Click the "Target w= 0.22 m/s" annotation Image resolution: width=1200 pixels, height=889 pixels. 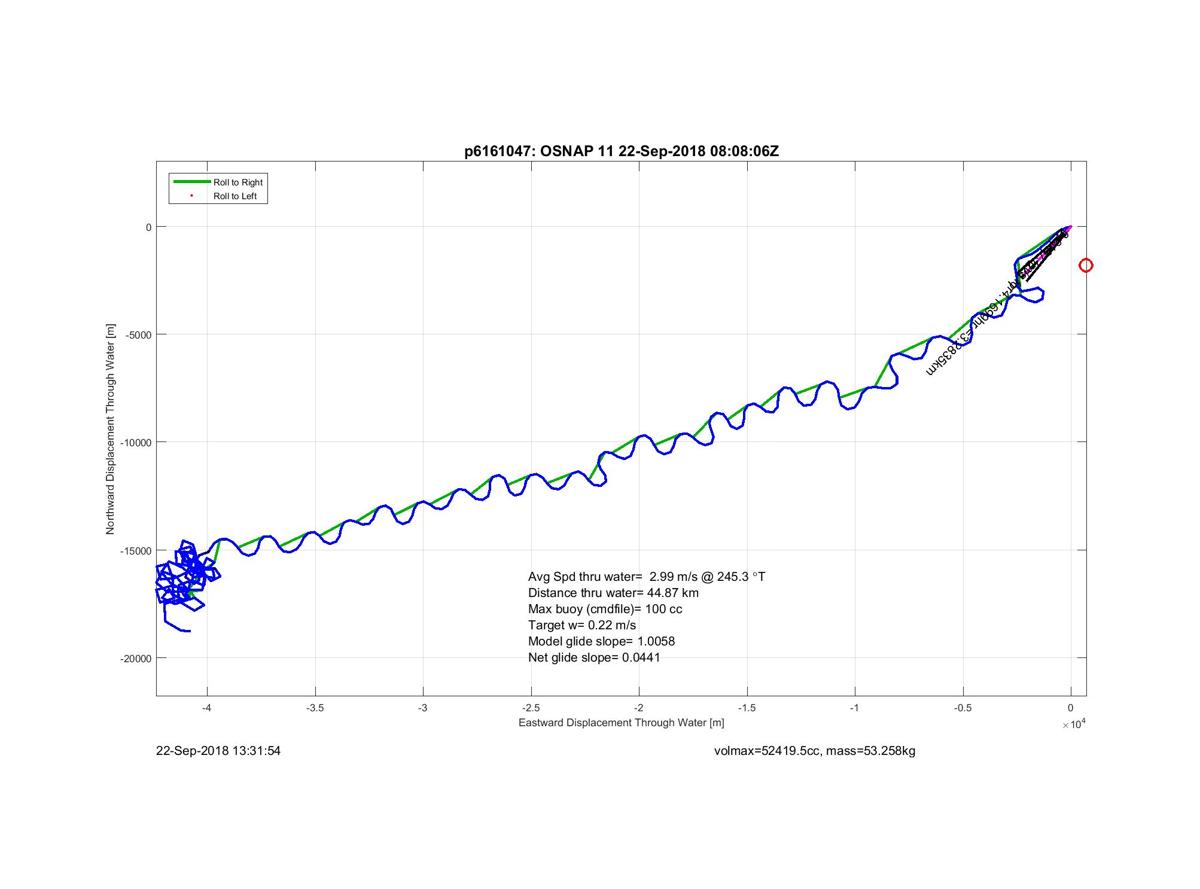pos(582,625)
